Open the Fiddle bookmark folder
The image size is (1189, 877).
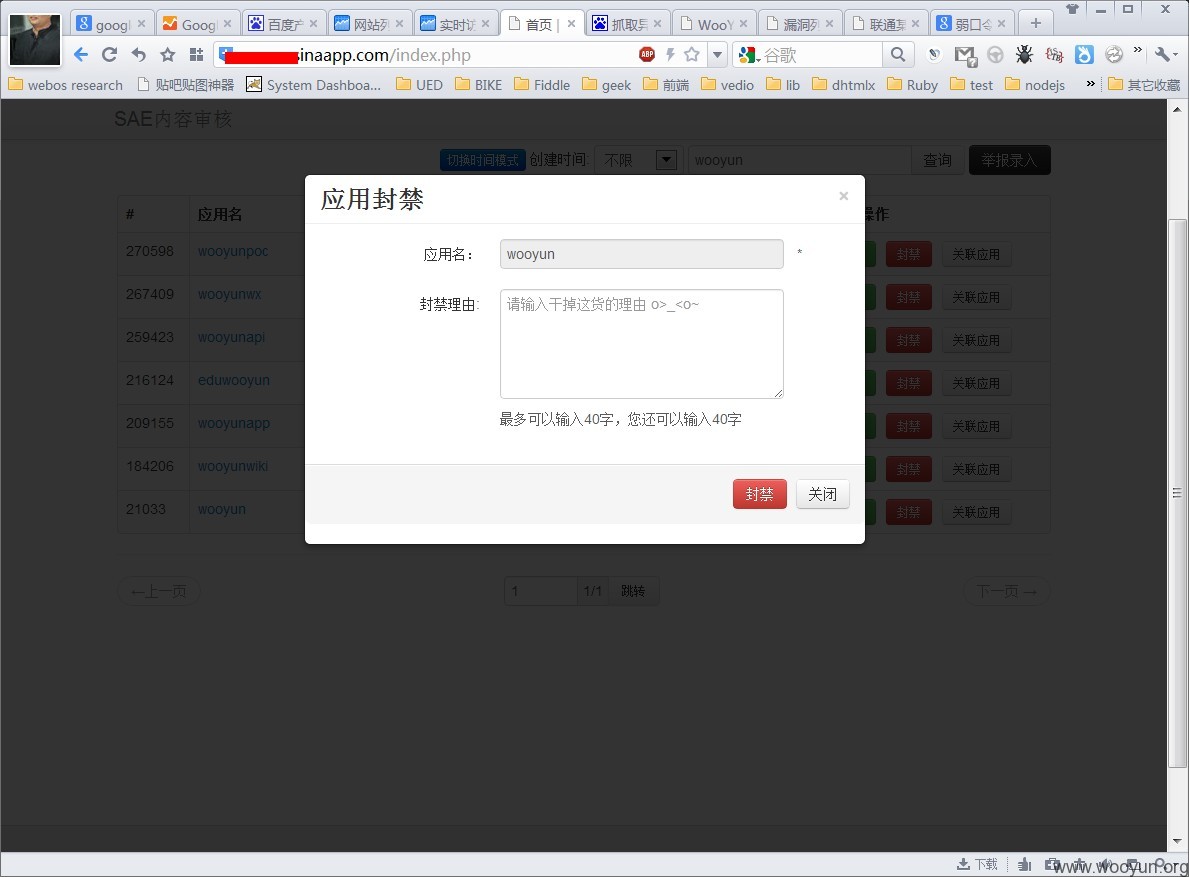(x=542, y=85)
